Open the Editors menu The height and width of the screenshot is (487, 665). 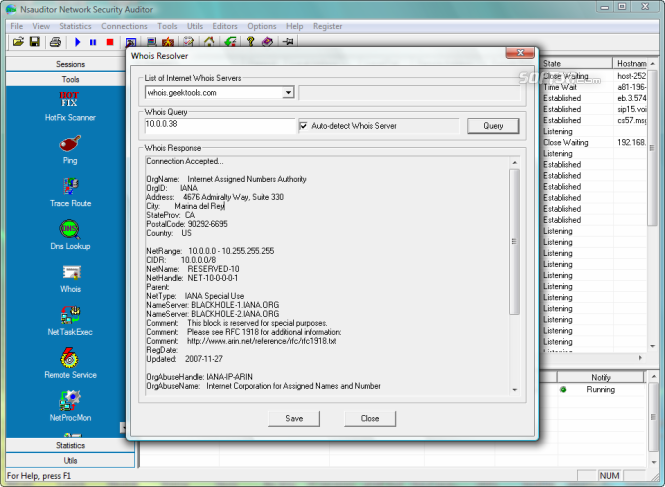click(x=225, y=26)
